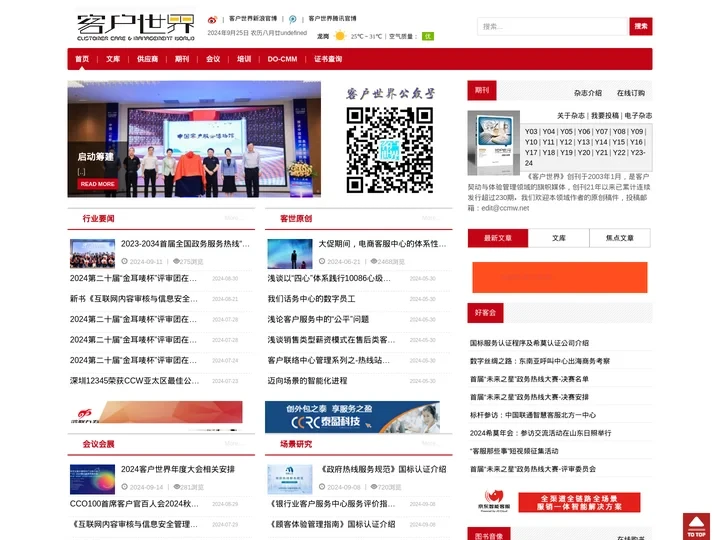Open article 新书《互联网内容审核与信息安全
Viewport: 720px width, 540px height.
134,299
